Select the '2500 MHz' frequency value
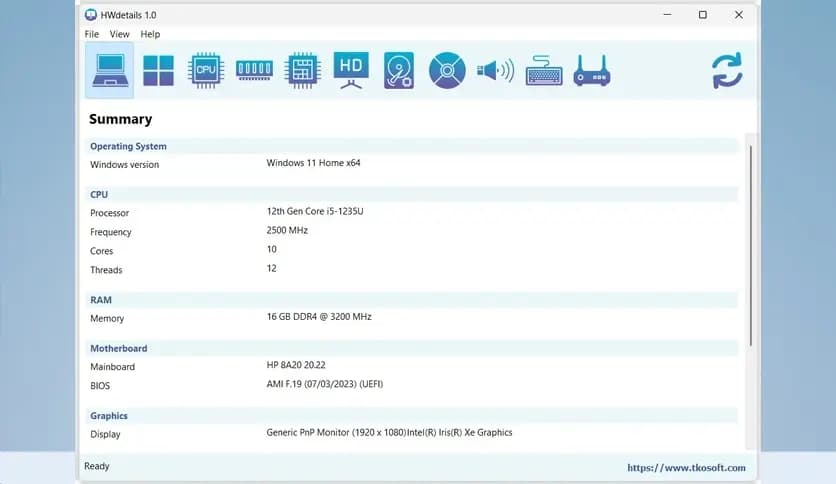The image size is (836, 484). click(287, 230)
